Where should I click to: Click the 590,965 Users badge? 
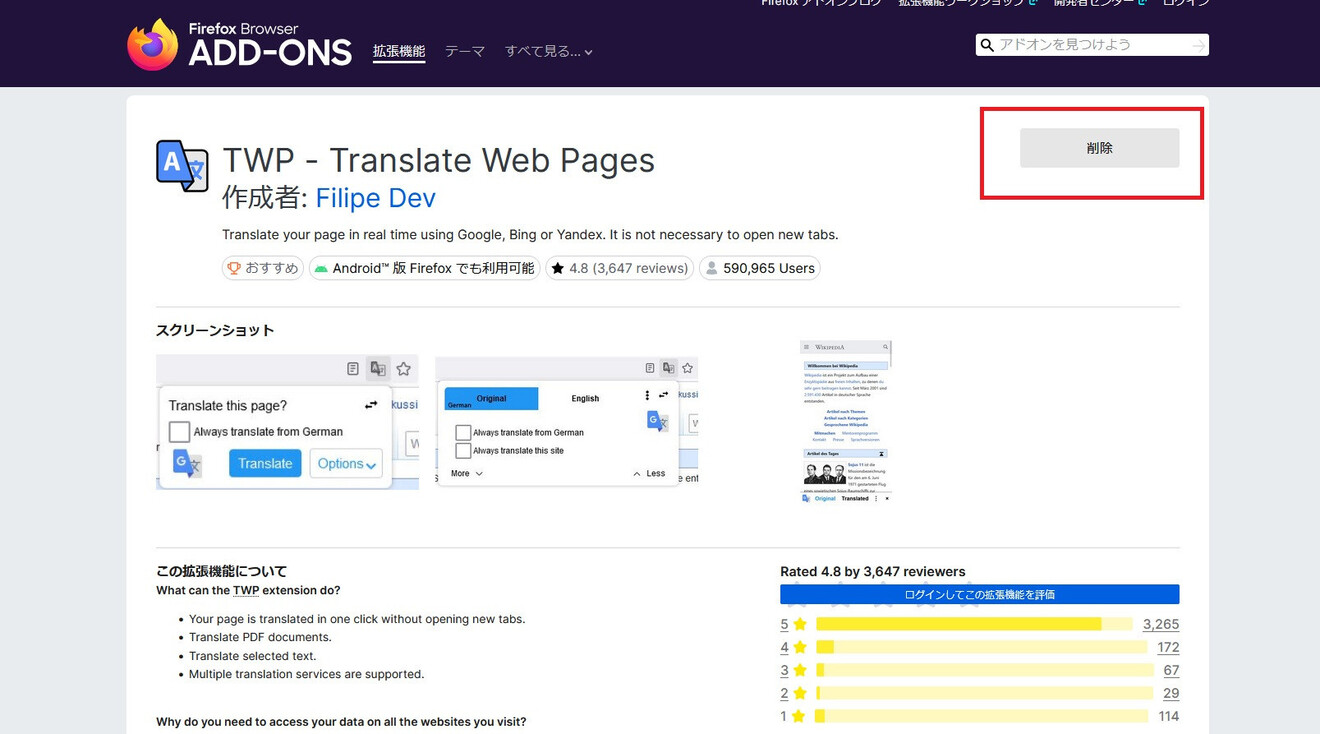759,268
